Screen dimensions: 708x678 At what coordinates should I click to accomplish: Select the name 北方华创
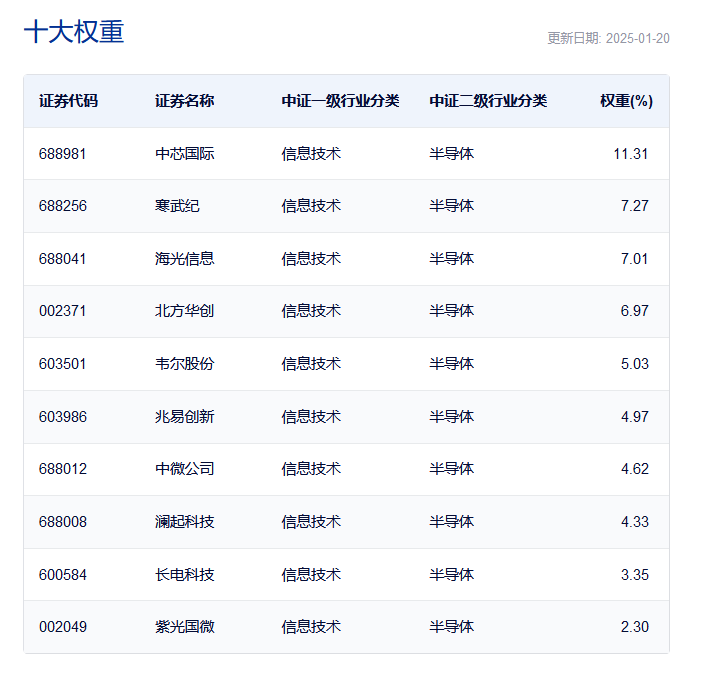tap(185, 311)
